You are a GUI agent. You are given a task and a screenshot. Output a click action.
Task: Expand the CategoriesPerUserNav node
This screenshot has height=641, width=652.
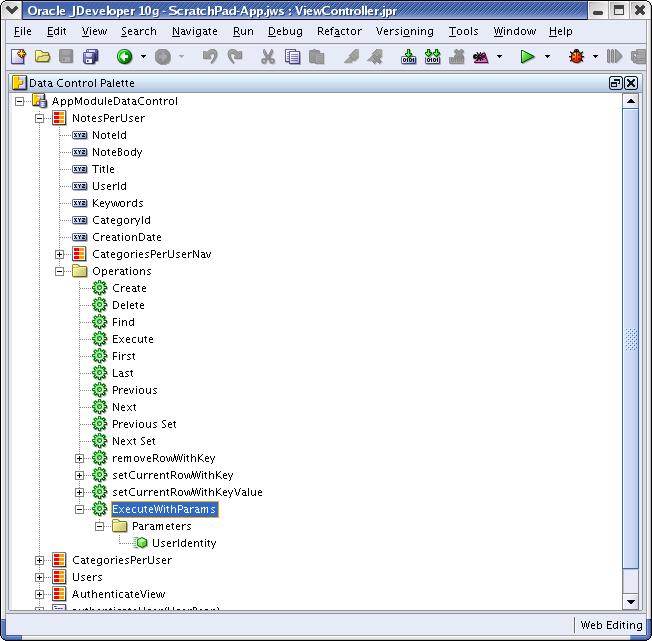(x=59, y=254)
